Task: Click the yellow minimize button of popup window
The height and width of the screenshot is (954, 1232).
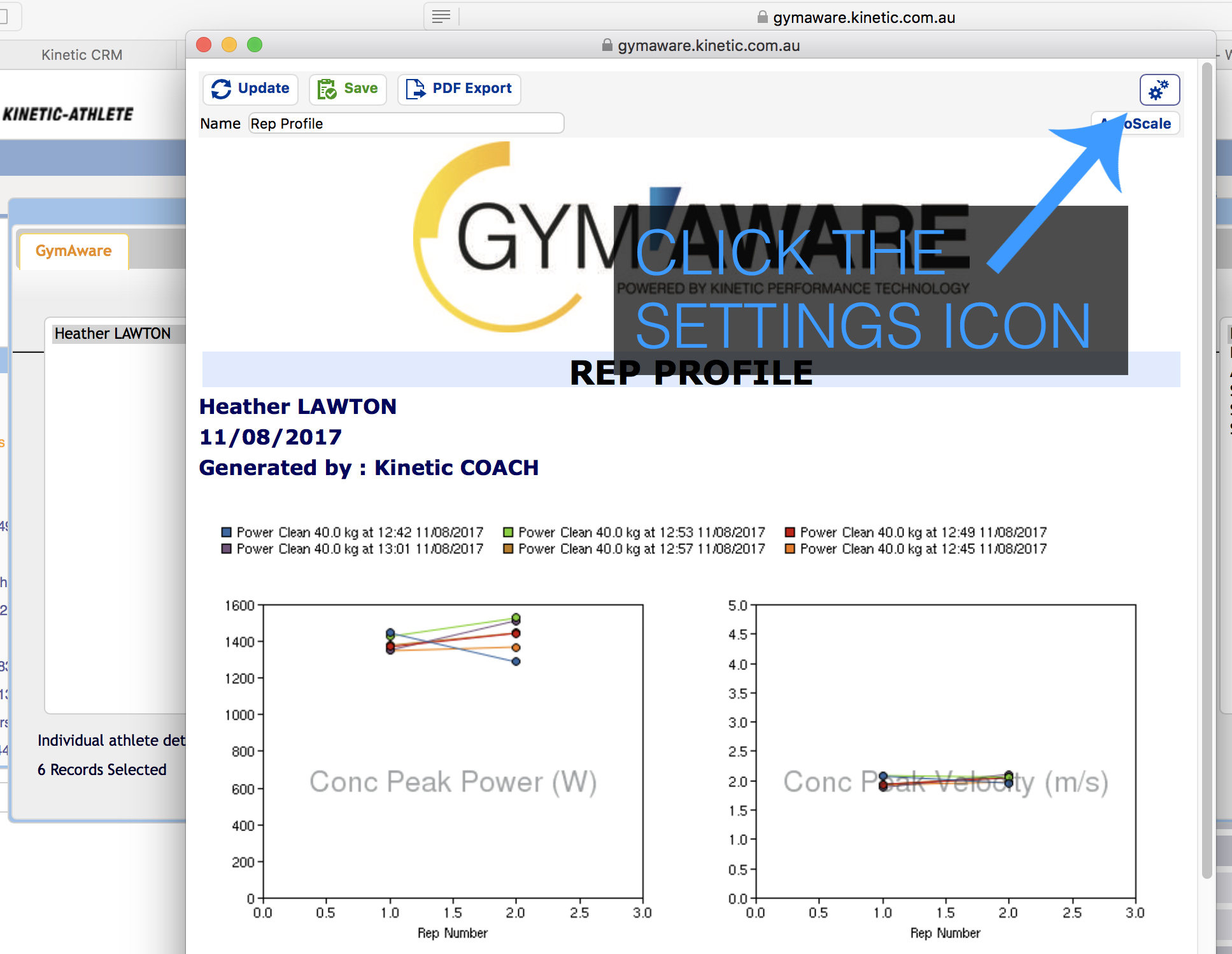Action: [229, 45]
